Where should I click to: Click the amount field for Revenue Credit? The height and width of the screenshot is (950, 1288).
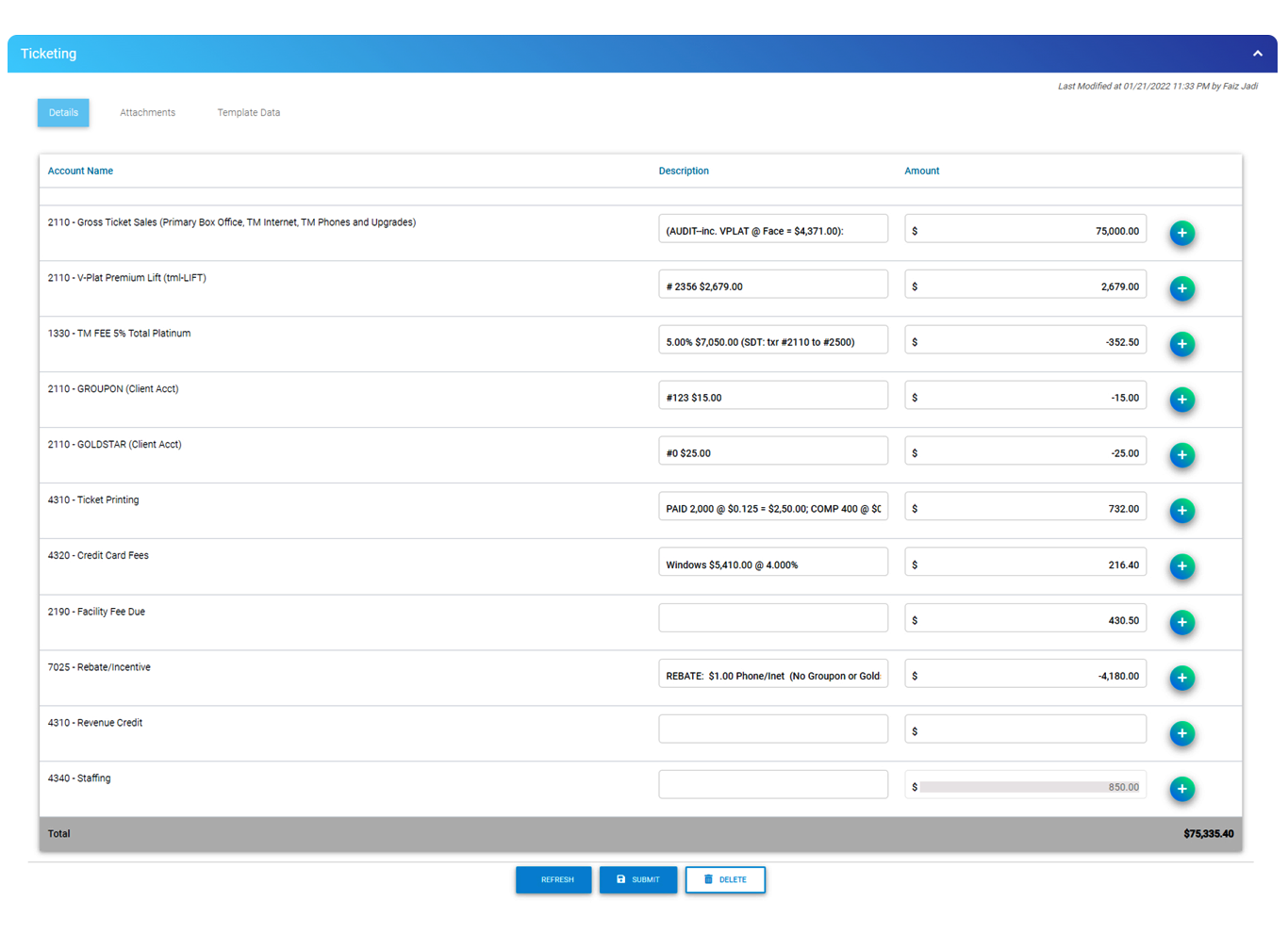tap(1025, 728)
